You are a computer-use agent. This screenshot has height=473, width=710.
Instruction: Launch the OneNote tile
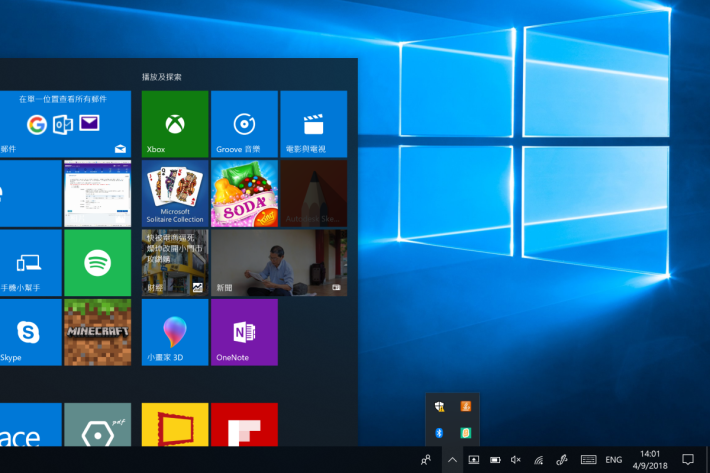point(244,332)
